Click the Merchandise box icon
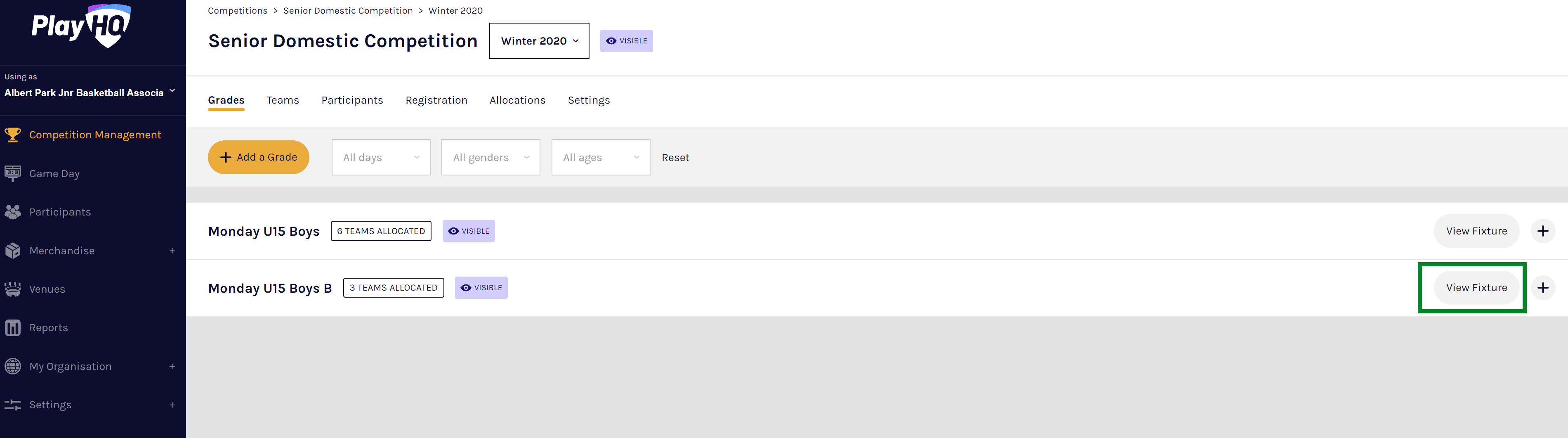Image resolution: width=1568 pixels, height=438 pixels. pos(13,250)
